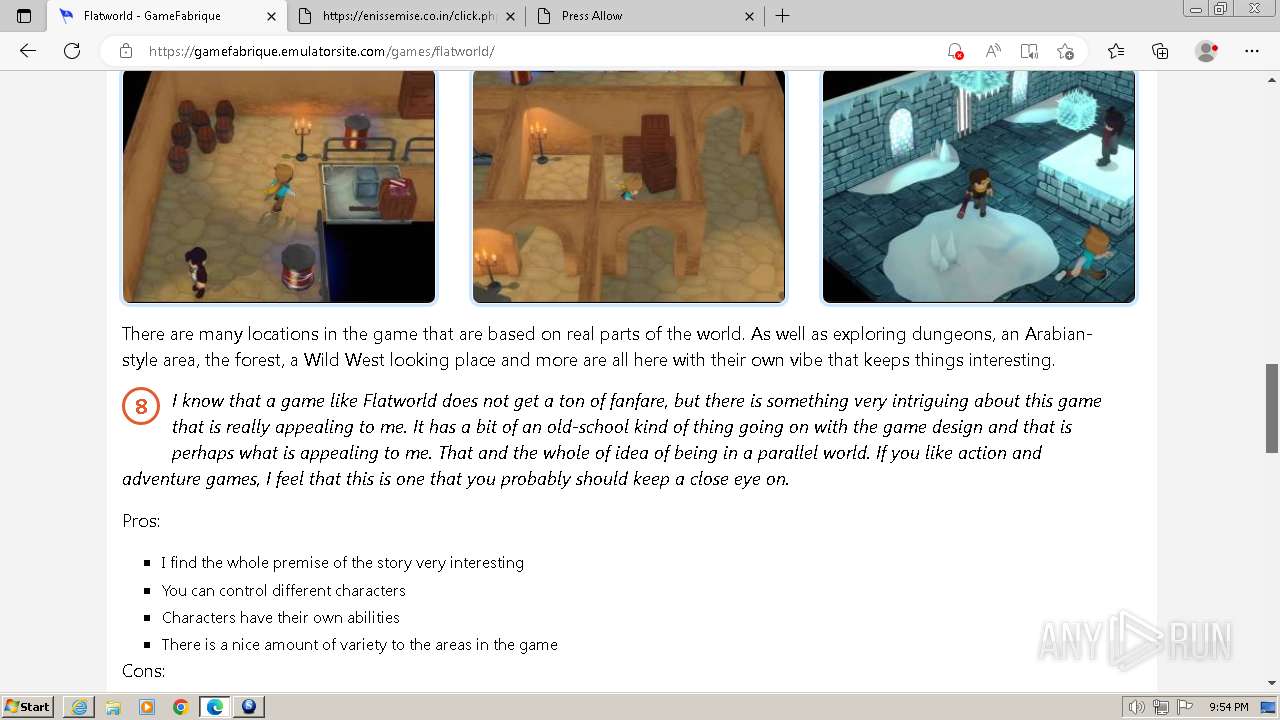This screenshot has width=1280, height=720.
Task: Open first Flatworld screenshot with barrels
Action: tap(279, 186)
